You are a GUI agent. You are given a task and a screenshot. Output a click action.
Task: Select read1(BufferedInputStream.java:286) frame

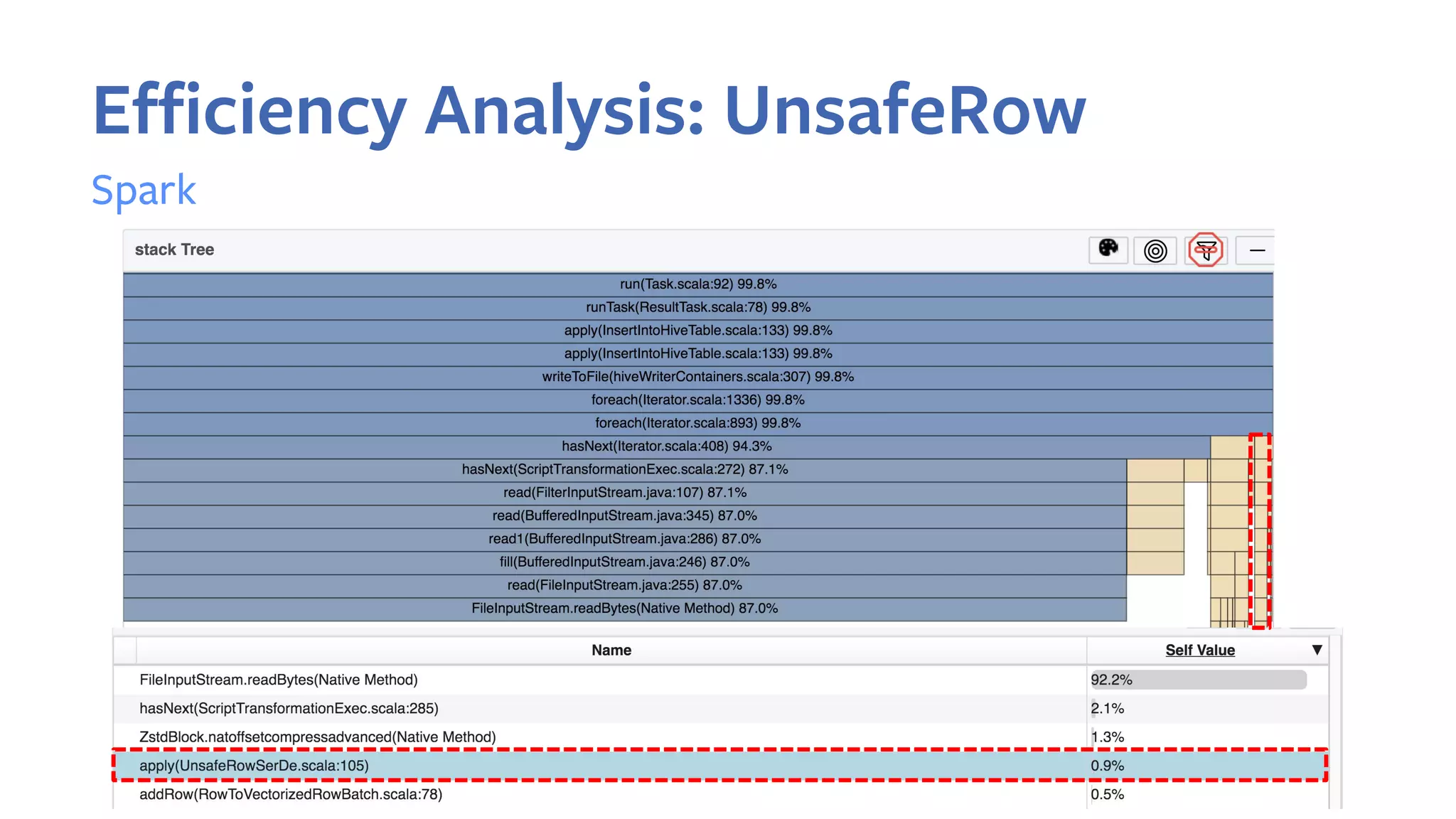tap(625, 539)
